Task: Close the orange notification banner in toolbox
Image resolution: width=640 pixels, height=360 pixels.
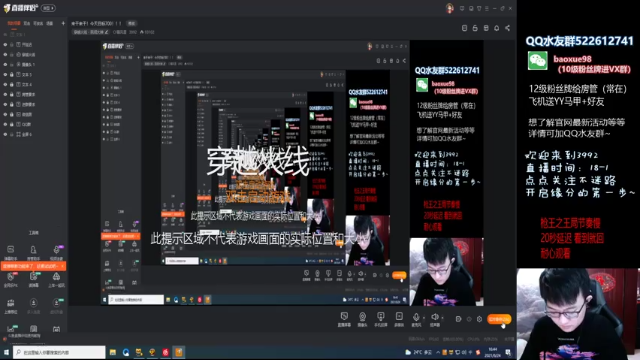Action: (x=62, y=266)
